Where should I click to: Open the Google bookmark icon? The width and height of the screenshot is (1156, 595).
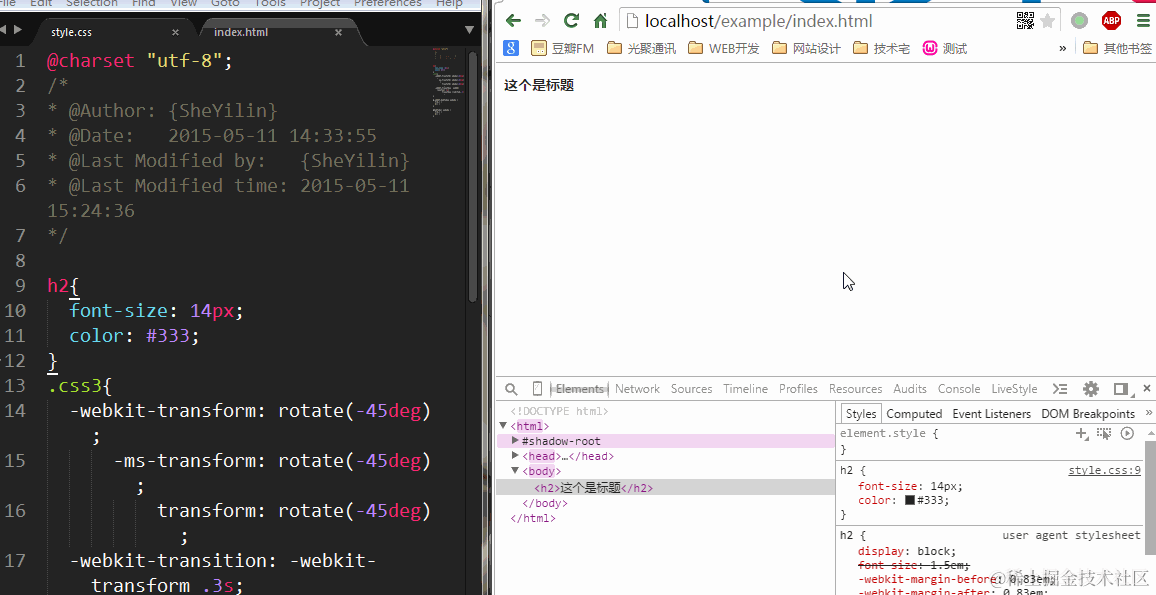click(x=511, y=49)
